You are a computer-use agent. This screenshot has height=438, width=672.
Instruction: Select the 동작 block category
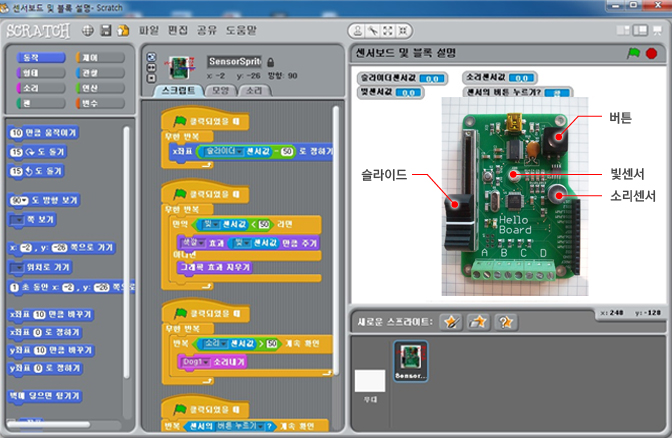[x=41, y=57]
